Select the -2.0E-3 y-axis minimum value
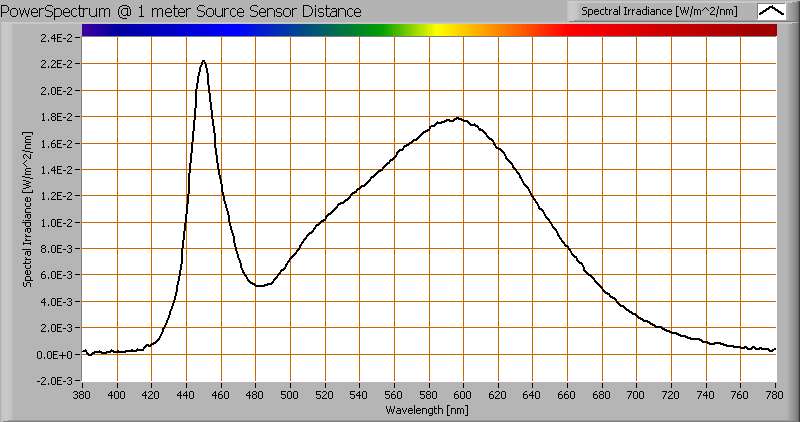The image size is (800, 422). click(x=56, y=381)
